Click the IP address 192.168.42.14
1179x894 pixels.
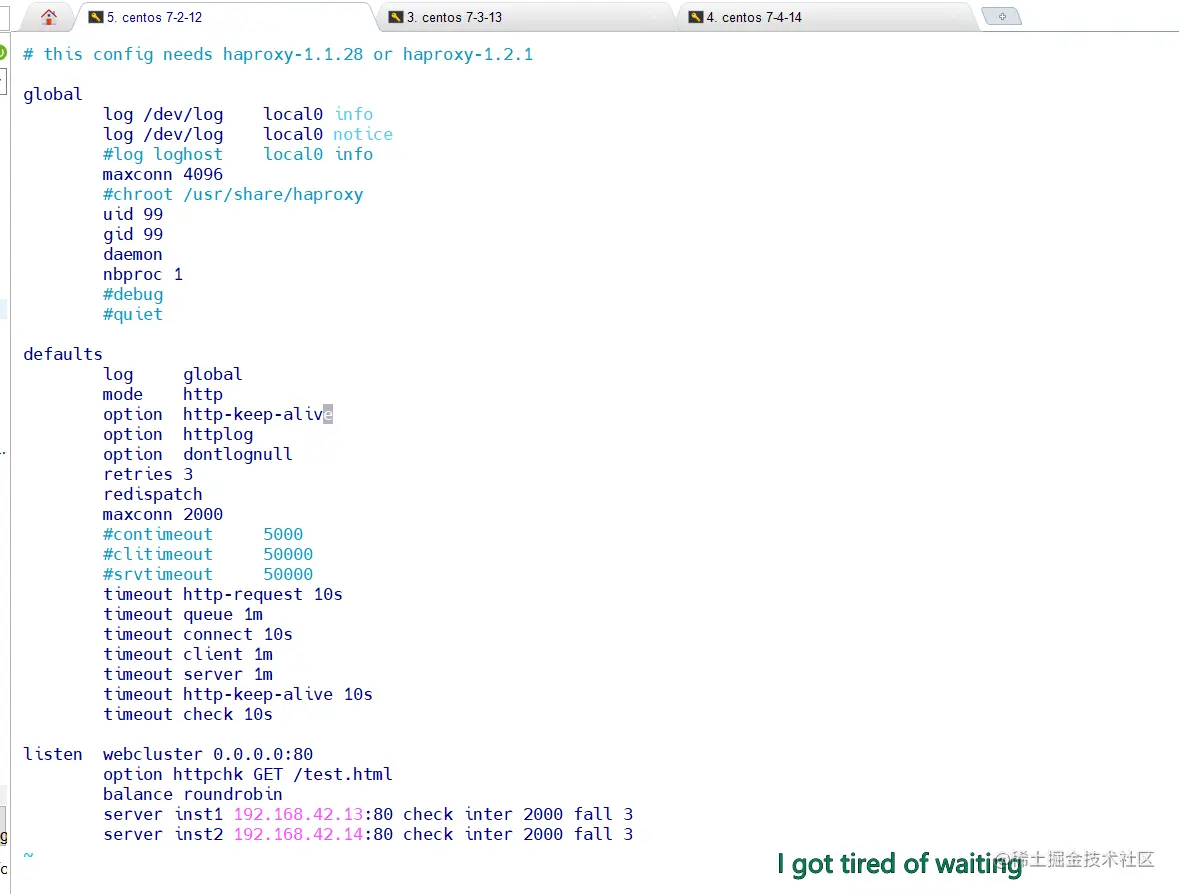pos(299,835)
